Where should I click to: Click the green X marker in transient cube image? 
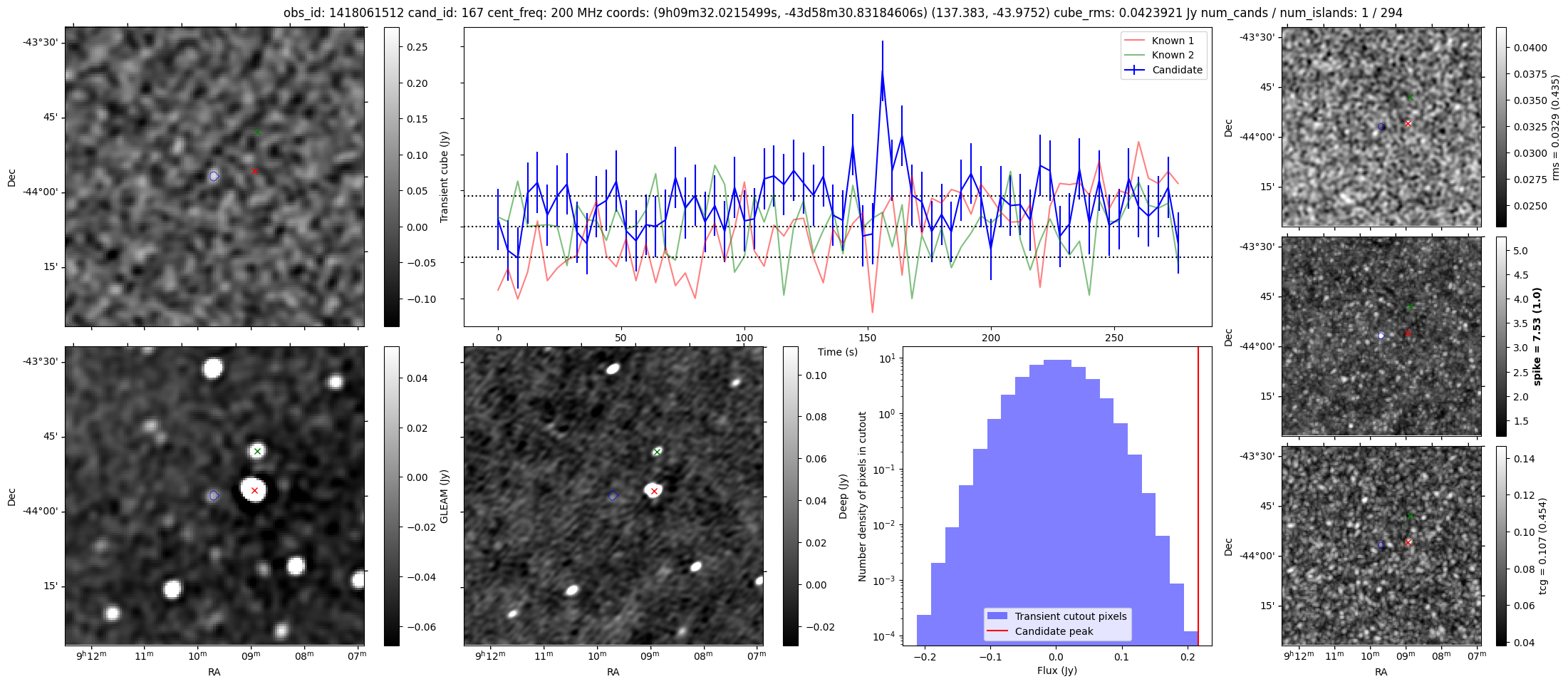257,133
